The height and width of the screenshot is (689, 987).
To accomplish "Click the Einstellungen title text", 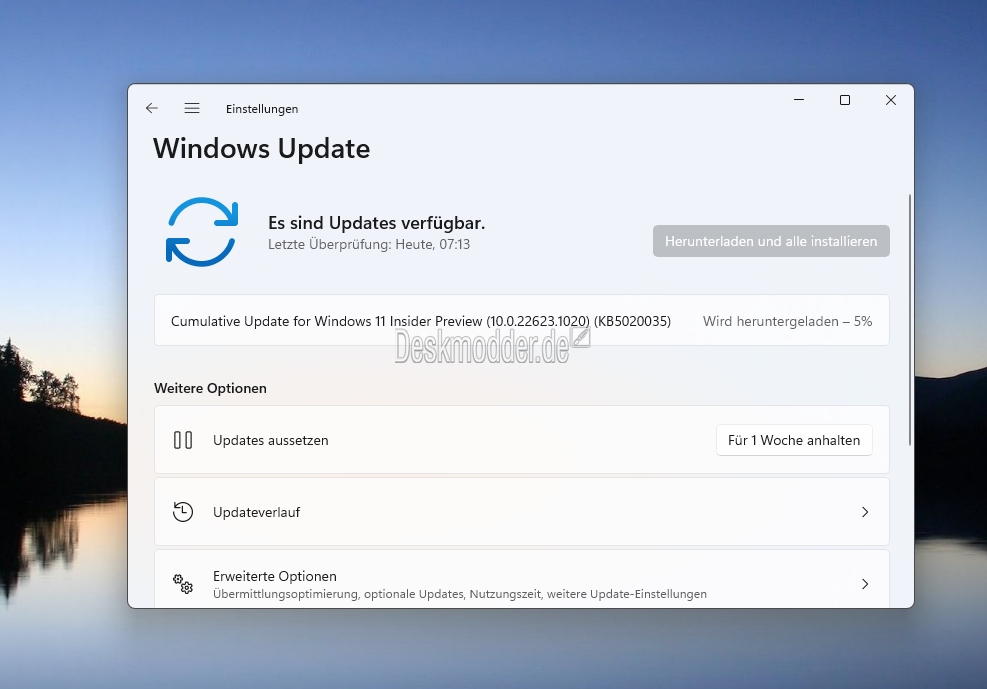I will [262, 109].
